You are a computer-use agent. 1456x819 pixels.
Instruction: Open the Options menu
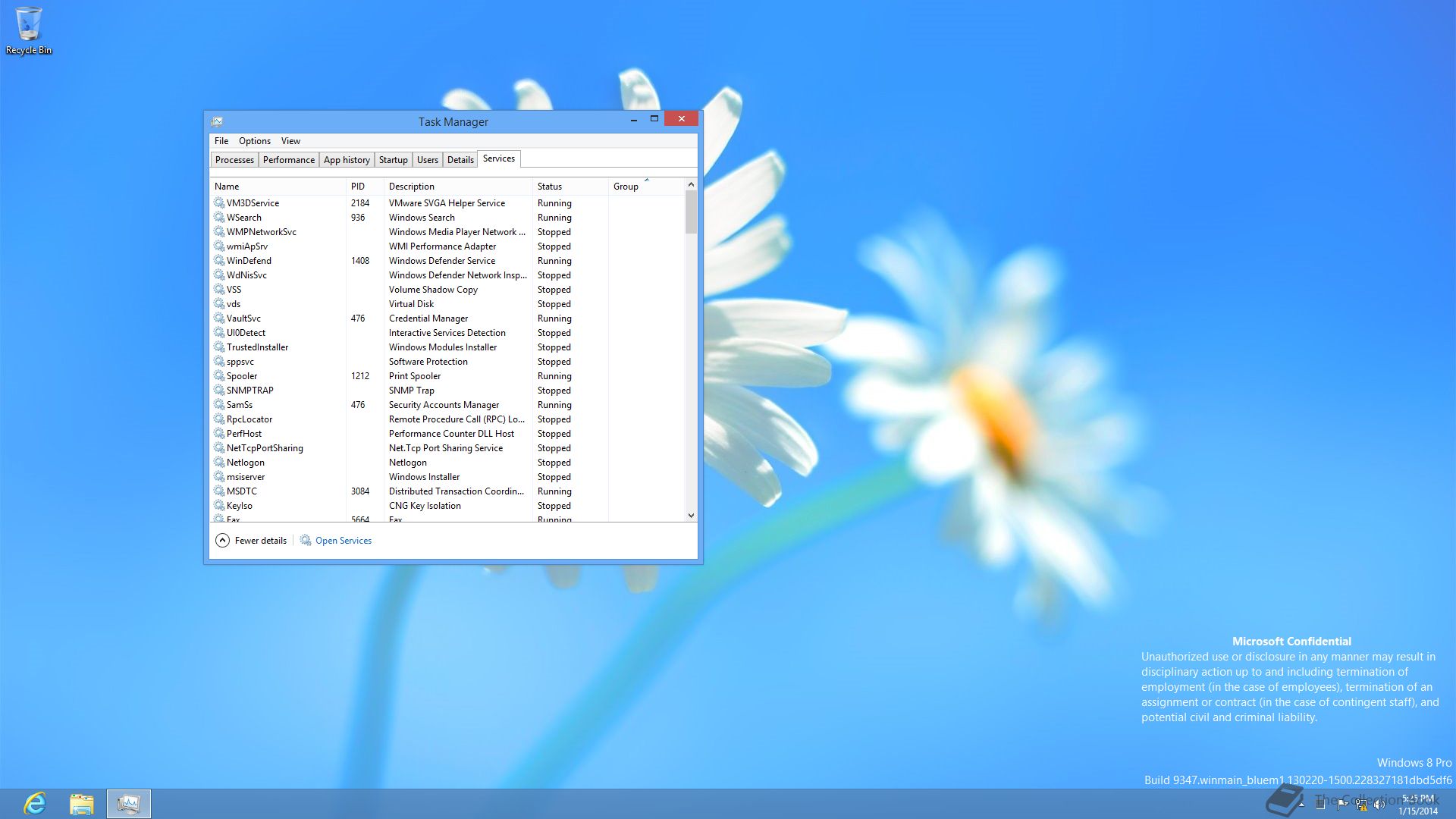[255, 141]
